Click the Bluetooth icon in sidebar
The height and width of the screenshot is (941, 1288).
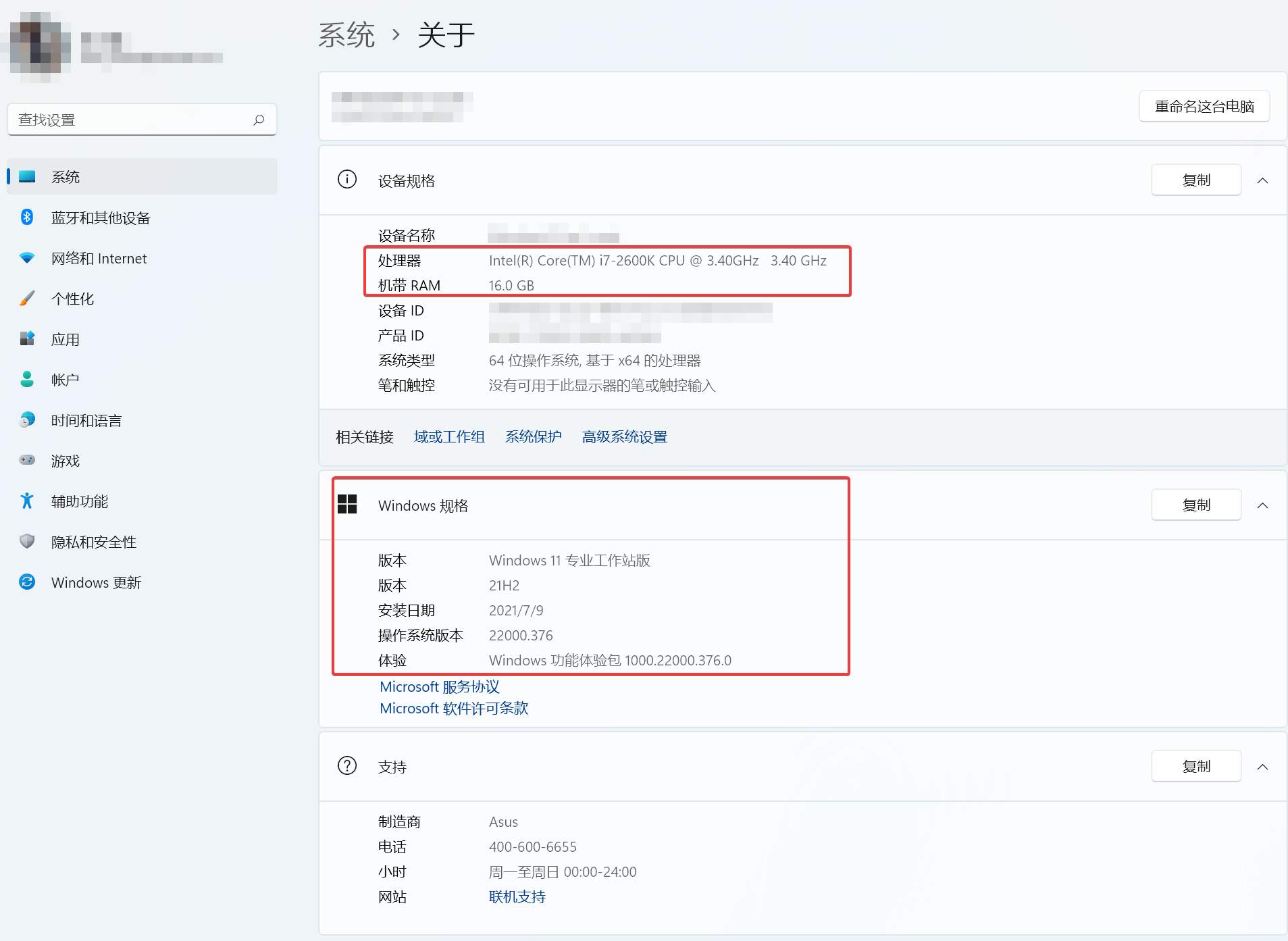pyautogui.click(x=27, y=217)
